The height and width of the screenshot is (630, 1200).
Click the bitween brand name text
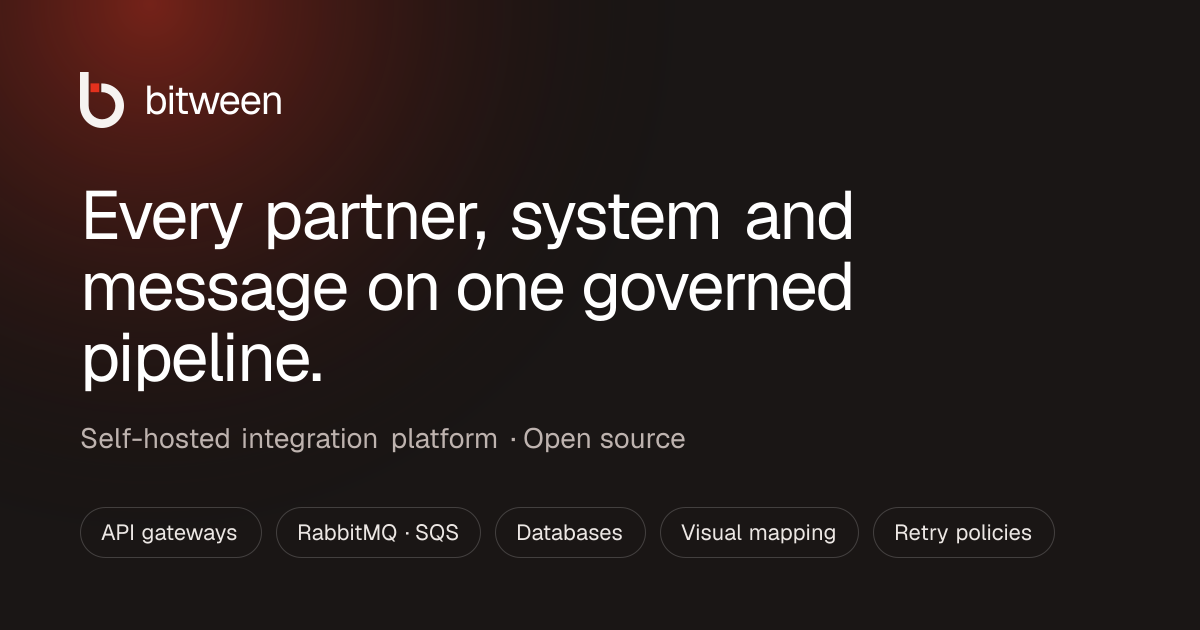click(213, 101)
